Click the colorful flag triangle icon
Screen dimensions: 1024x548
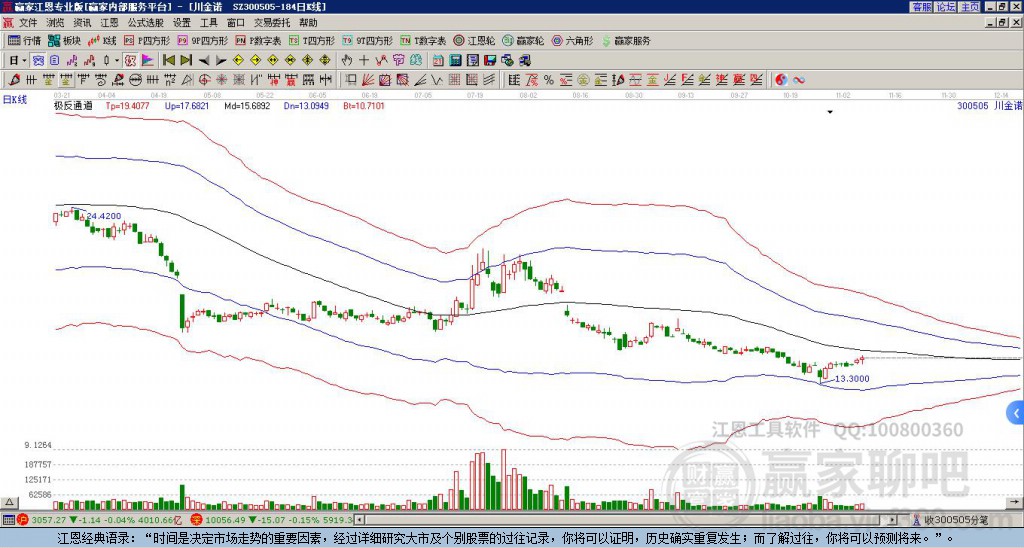tap(148, 61)
